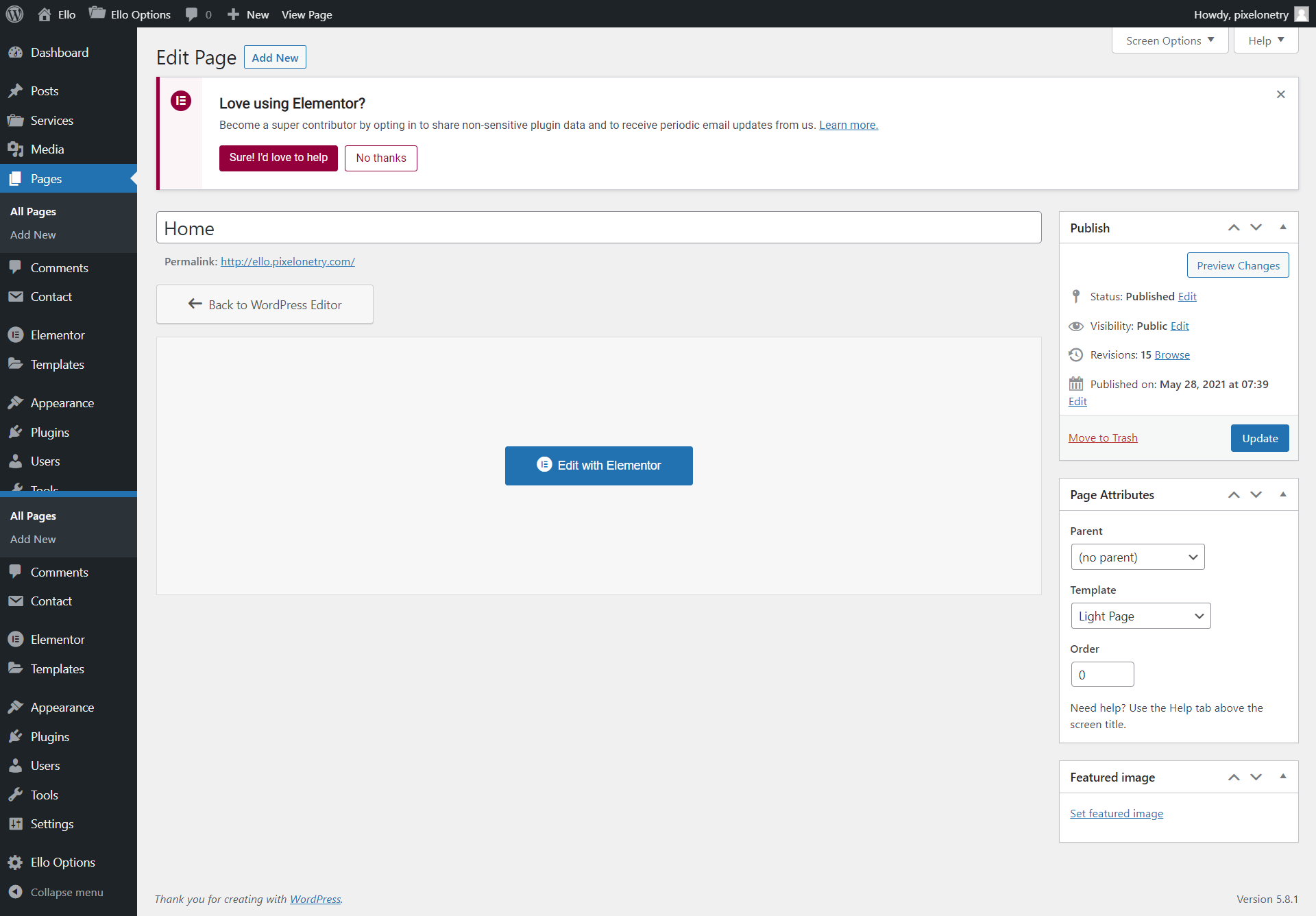Expand the Screen Options dropdown
Image resolution: width=1316 pixels, height=916 pixels.
(x=1169, y=40)
